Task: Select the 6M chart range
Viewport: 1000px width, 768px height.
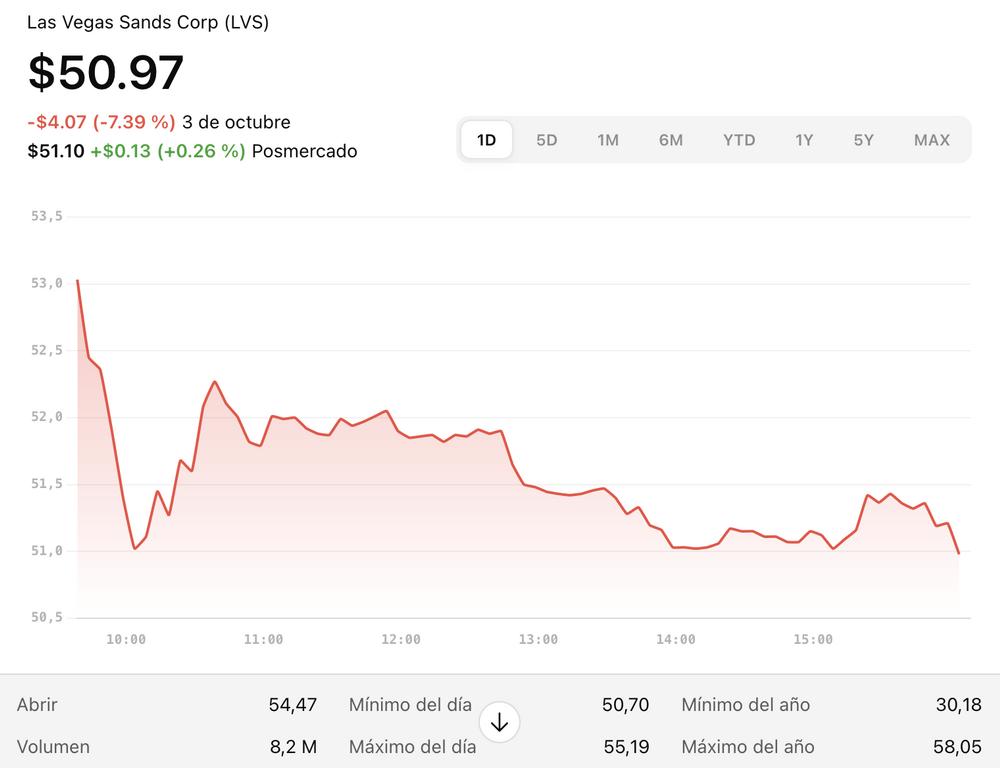Action: pyautogui.click(x=671, y=140)
